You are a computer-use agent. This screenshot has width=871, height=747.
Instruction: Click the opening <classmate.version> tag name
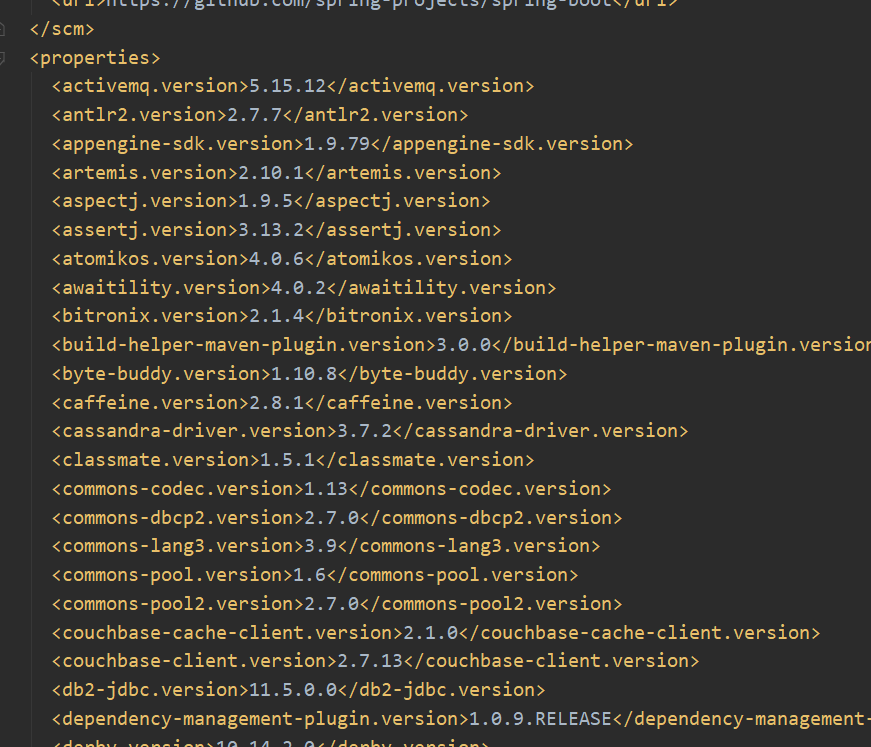click(156, 460)
